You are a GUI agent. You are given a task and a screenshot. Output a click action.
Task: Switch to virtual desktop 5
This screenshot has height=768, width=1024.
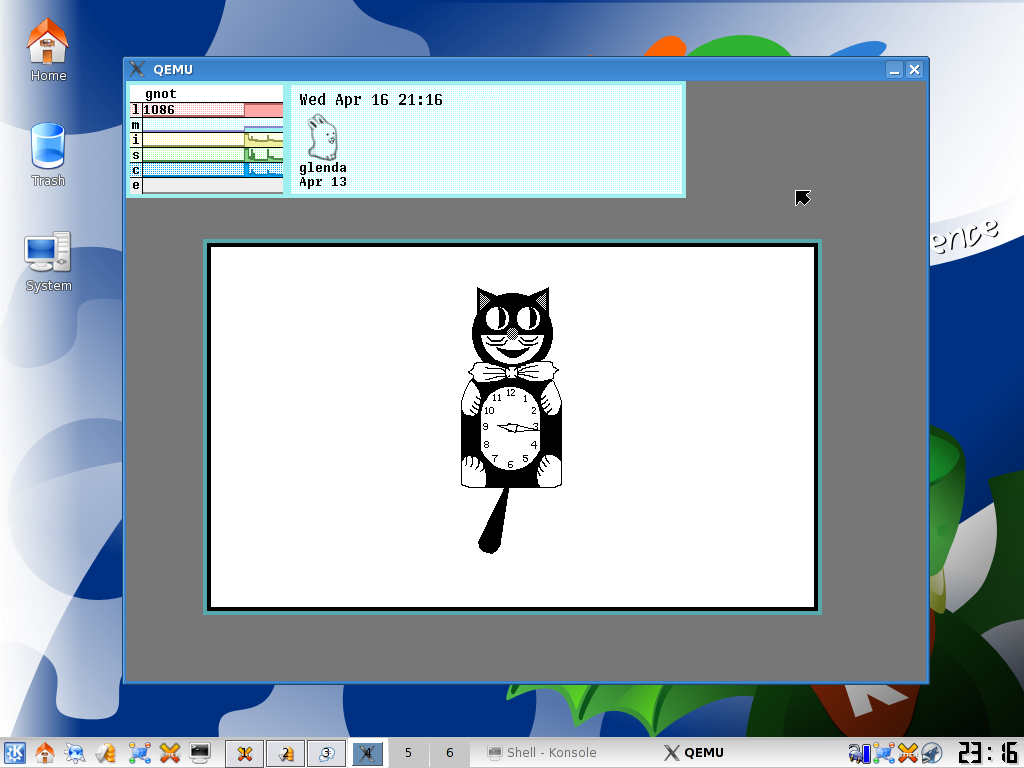click(408, 753)
